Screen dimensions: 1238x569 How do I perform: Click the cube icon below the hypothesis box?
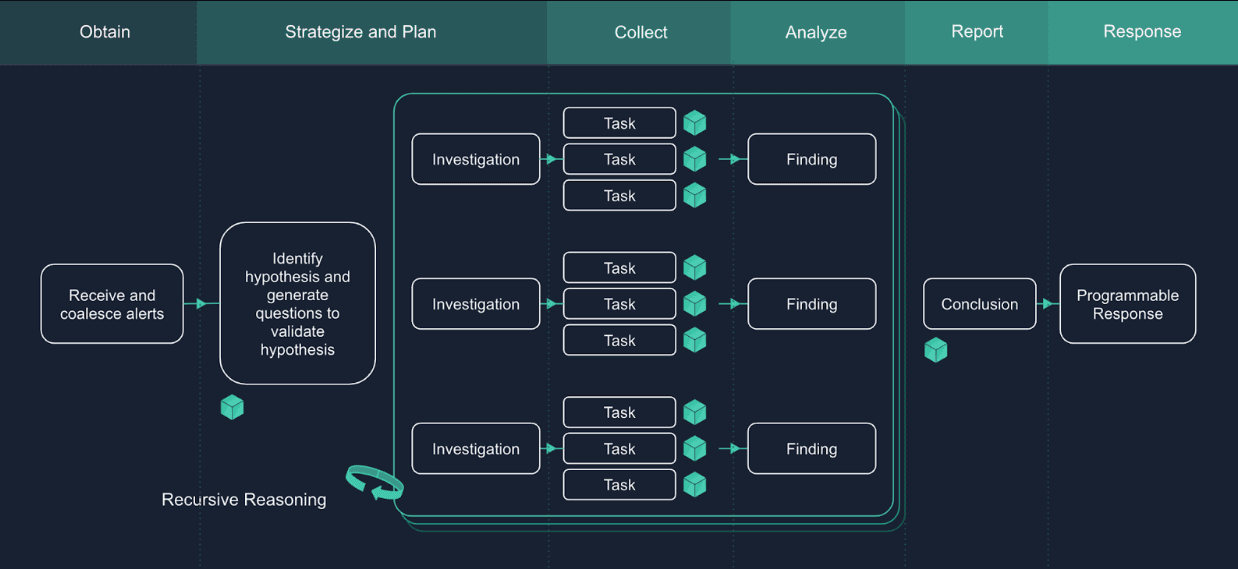232,407
